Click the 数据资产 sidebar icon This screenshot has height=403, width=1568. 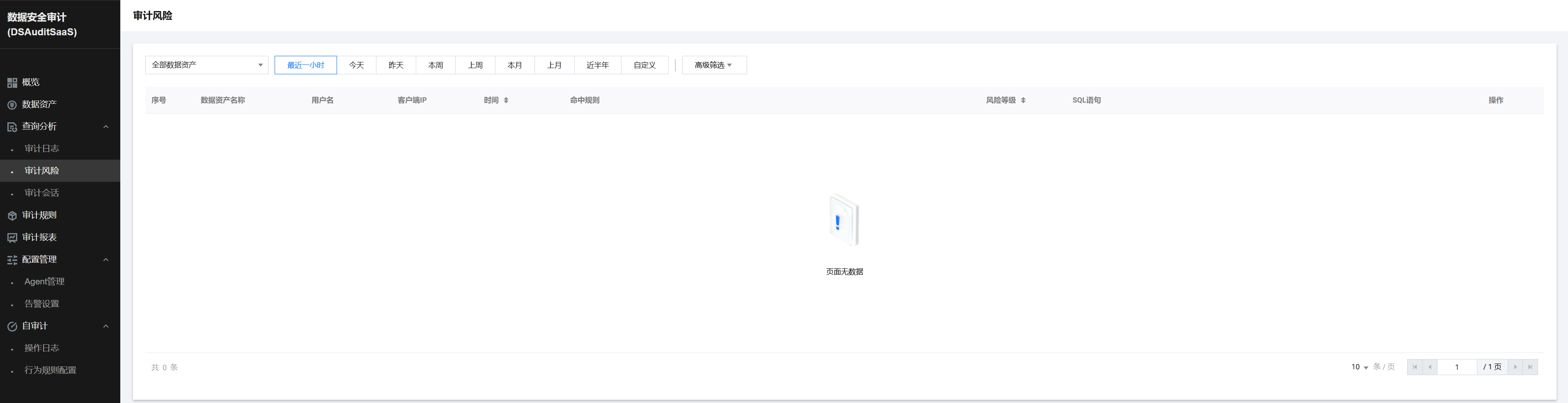tap(12, 105)
